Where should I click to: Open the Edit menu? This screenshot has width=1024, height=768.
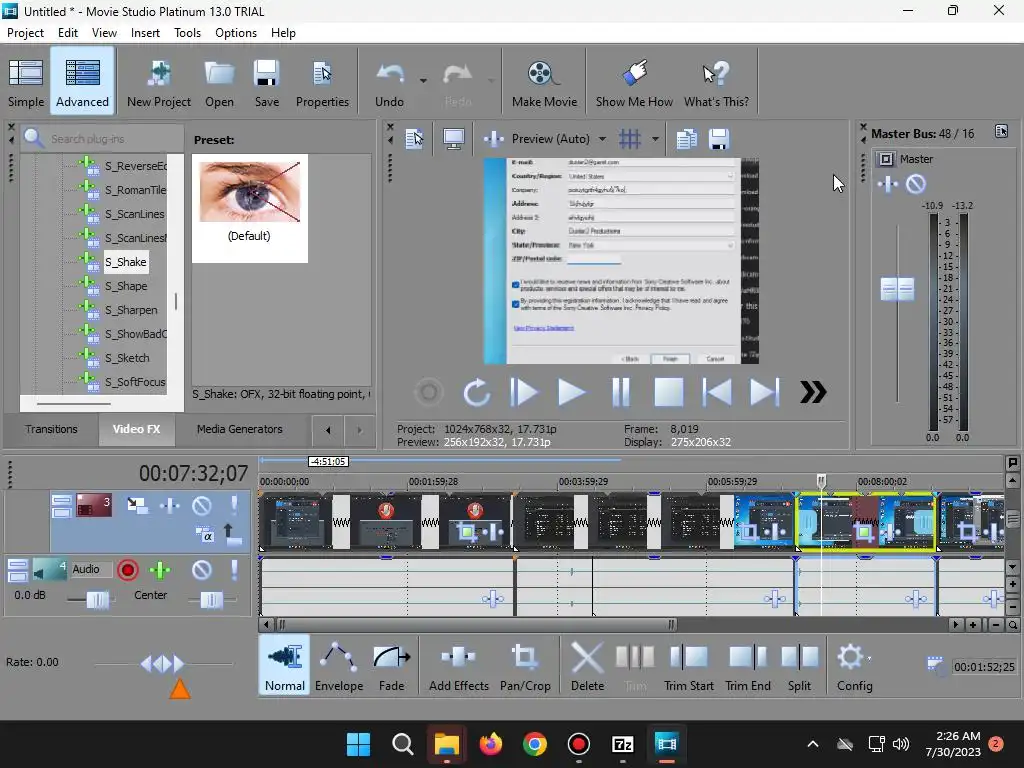pos(67,33)
